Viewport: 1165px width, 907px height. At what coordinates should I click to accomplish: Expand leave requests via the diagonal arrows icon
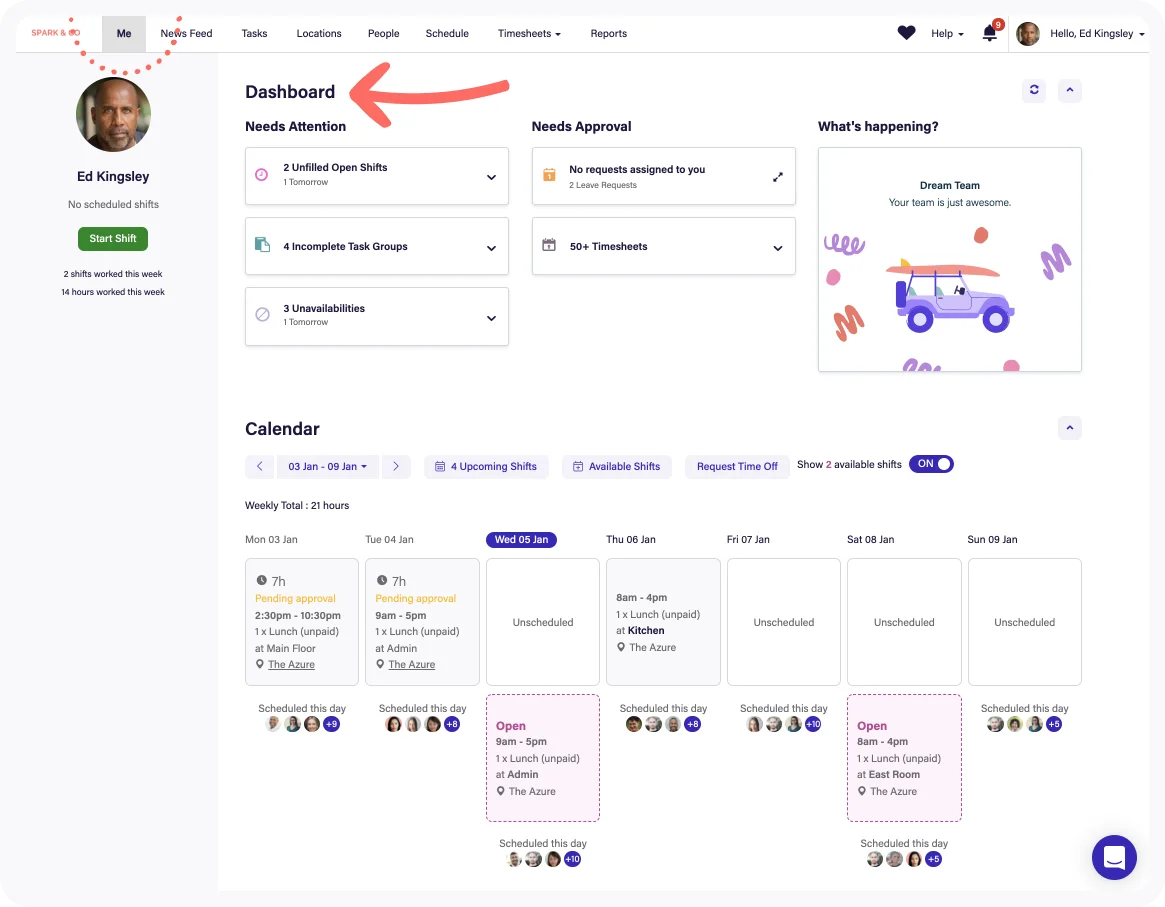coord(778,176)
